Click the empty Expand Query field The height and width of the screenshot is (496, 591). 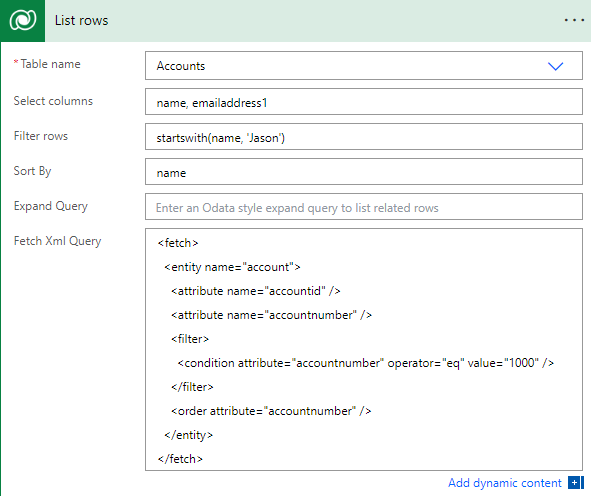coord(364,207)
